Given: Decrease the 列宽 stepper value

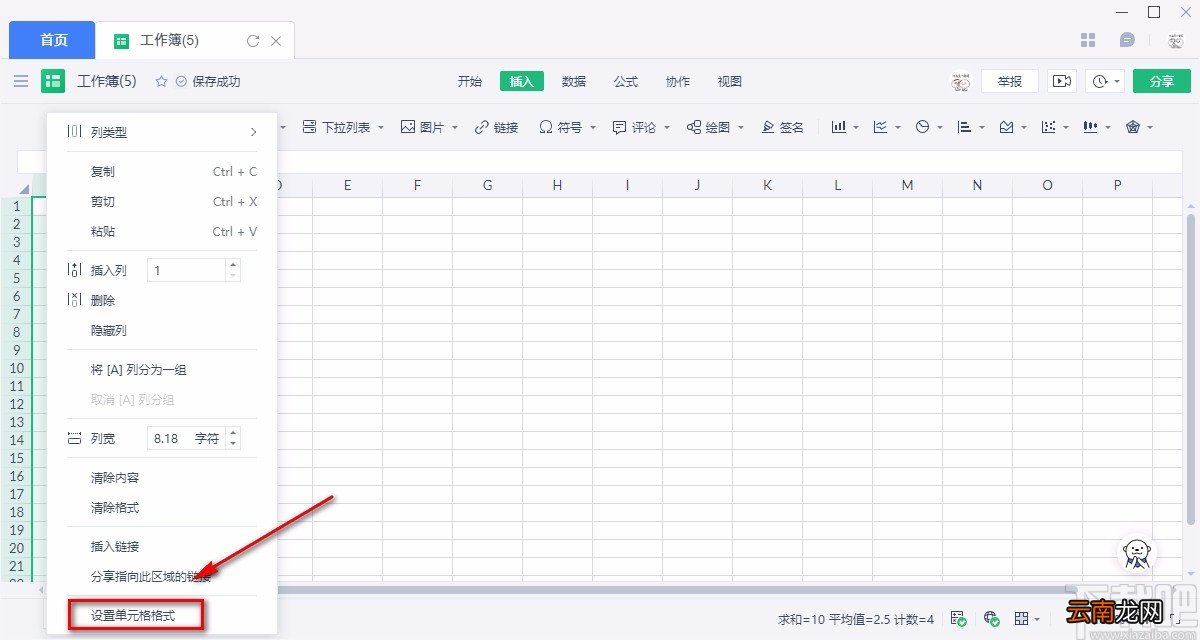Looking at the screenshot, I should (234, 444).
